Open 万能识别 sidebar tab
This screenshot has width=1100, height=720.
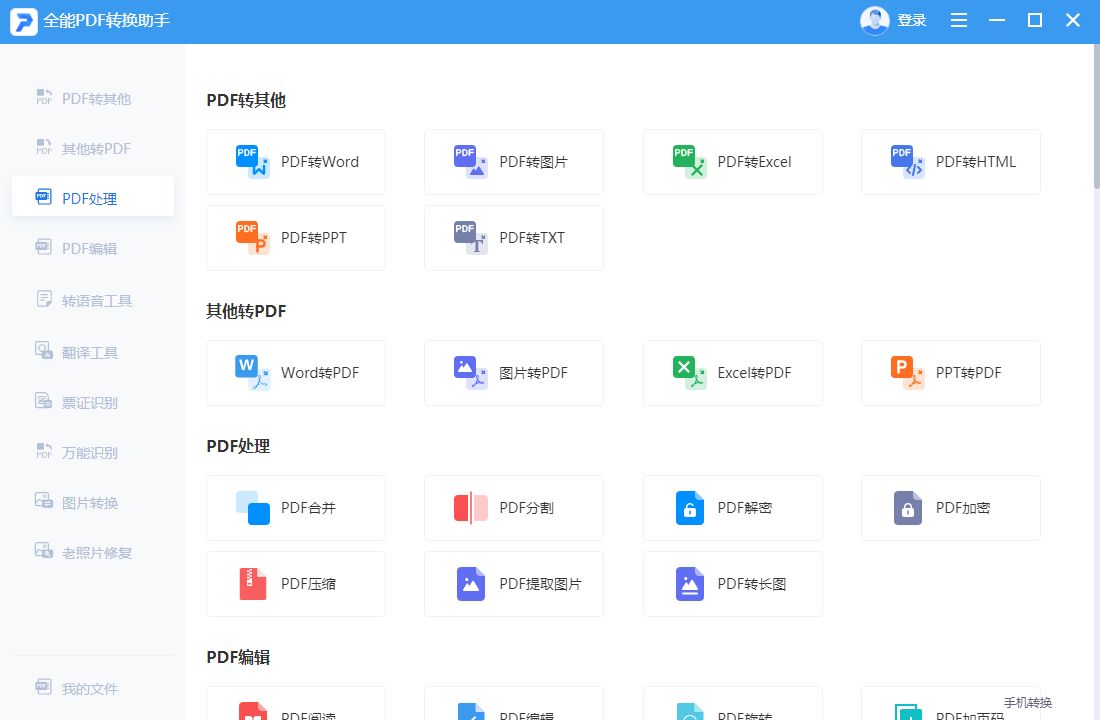(93, 453)
